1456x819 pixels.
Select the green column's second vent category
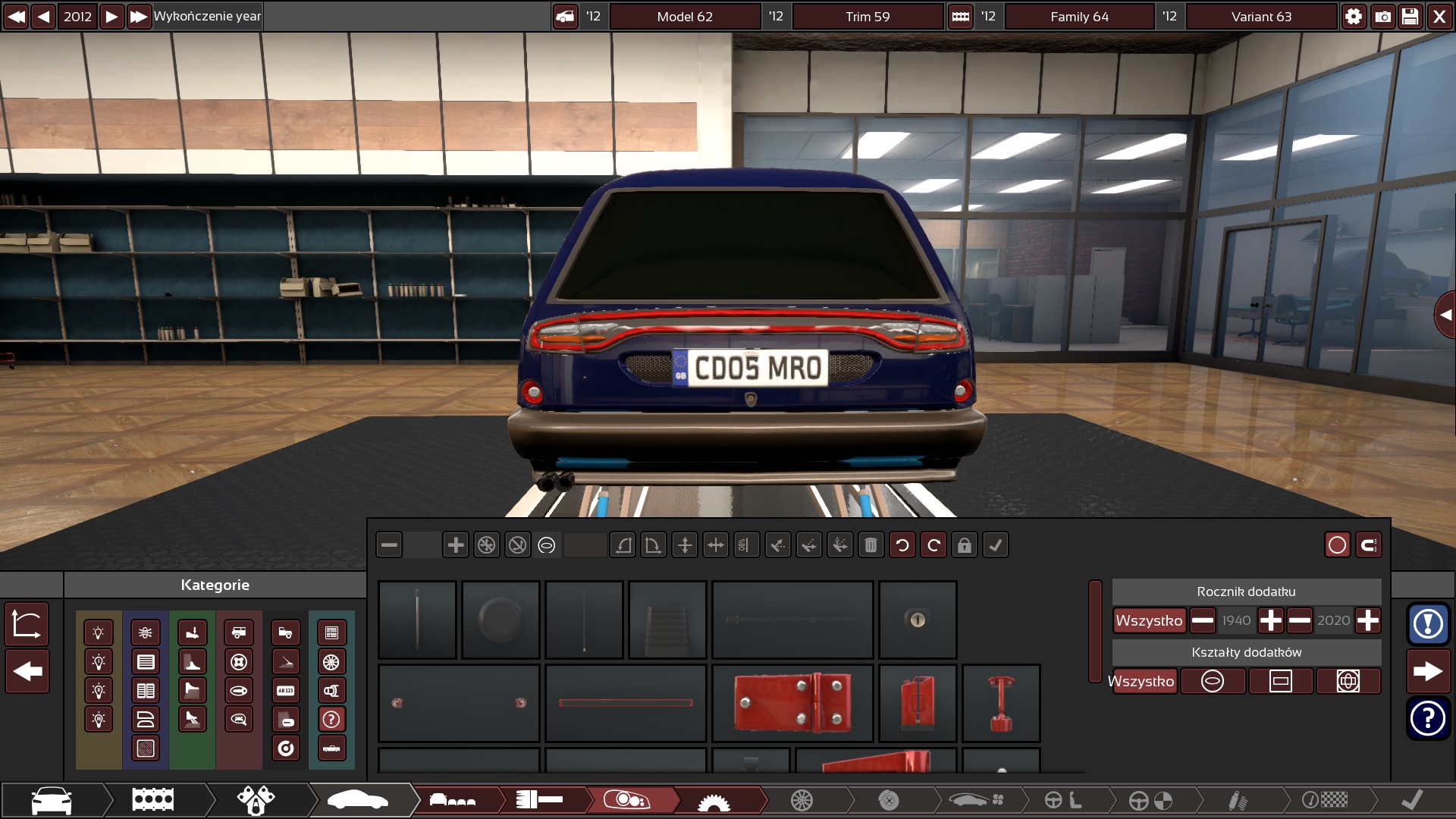(x=193, y=661)
